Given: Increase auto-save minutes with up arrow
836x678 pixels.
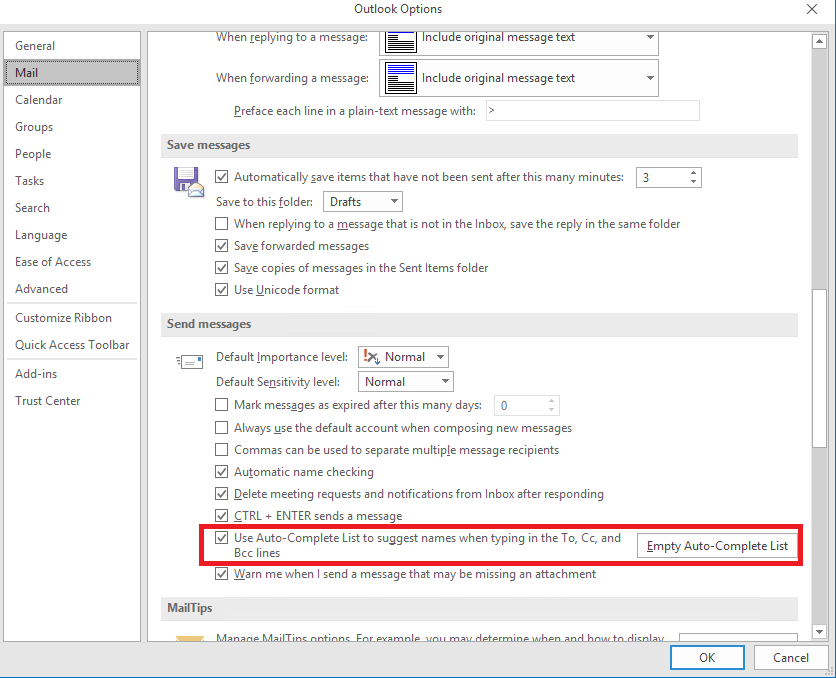Looking at the screenshot, I should pyautogui.click(x=693, y=173).
